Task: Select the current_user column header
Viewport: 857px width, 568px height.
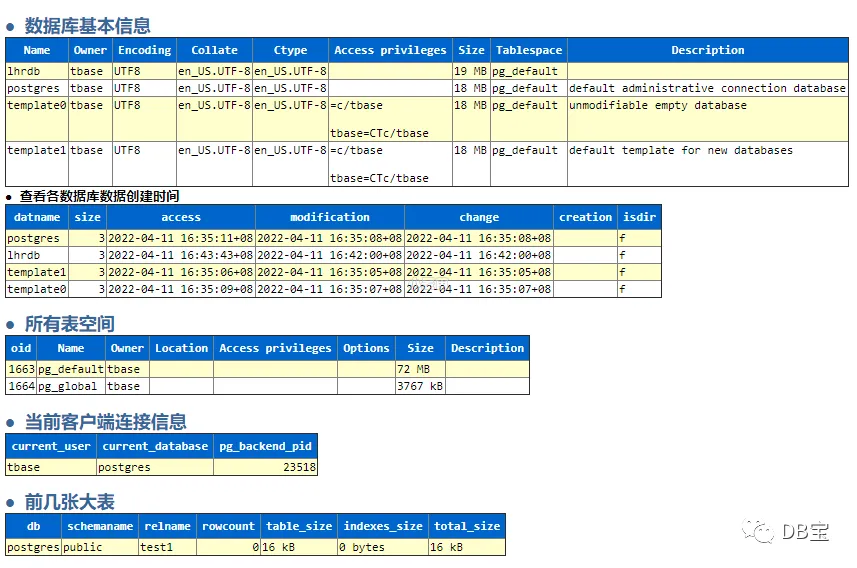Action: (x=51, y=446)
